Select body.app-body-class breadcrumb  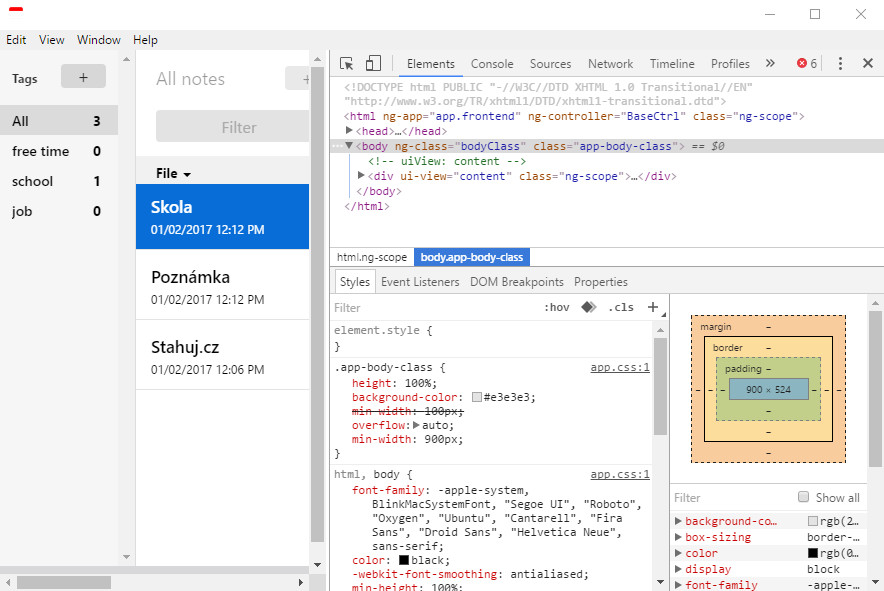(472, 257)
